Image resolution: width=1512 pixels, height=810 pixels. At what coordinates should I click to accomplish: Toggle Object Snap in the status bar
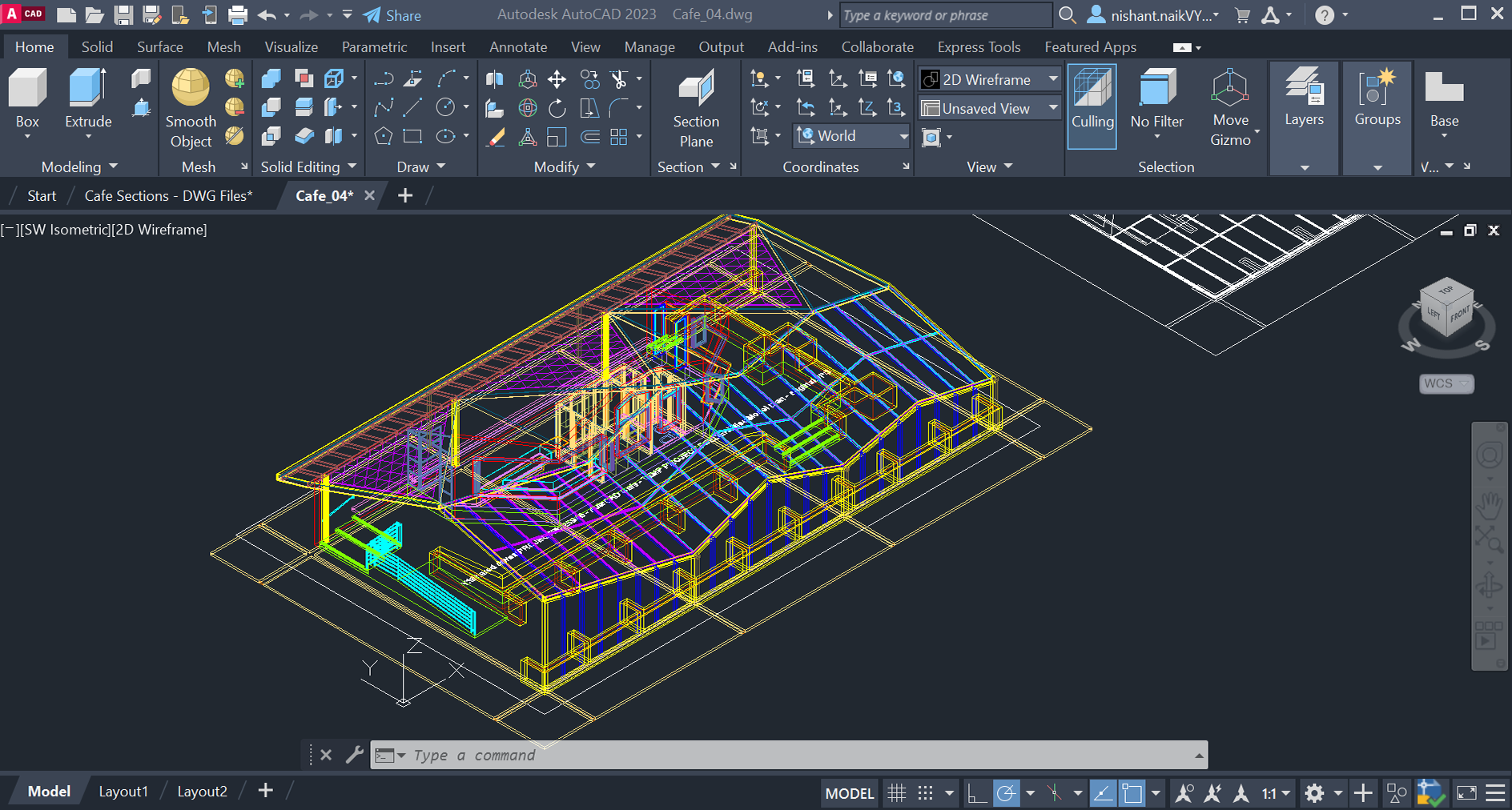click(1134, 793)
